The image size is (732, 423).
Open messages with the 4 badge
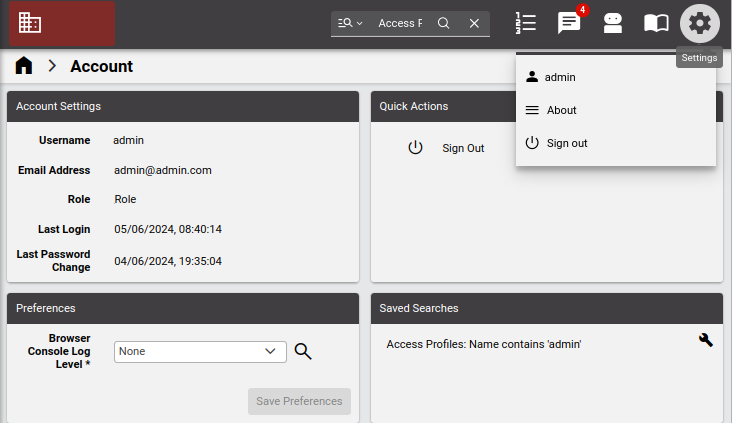point(569,23)
